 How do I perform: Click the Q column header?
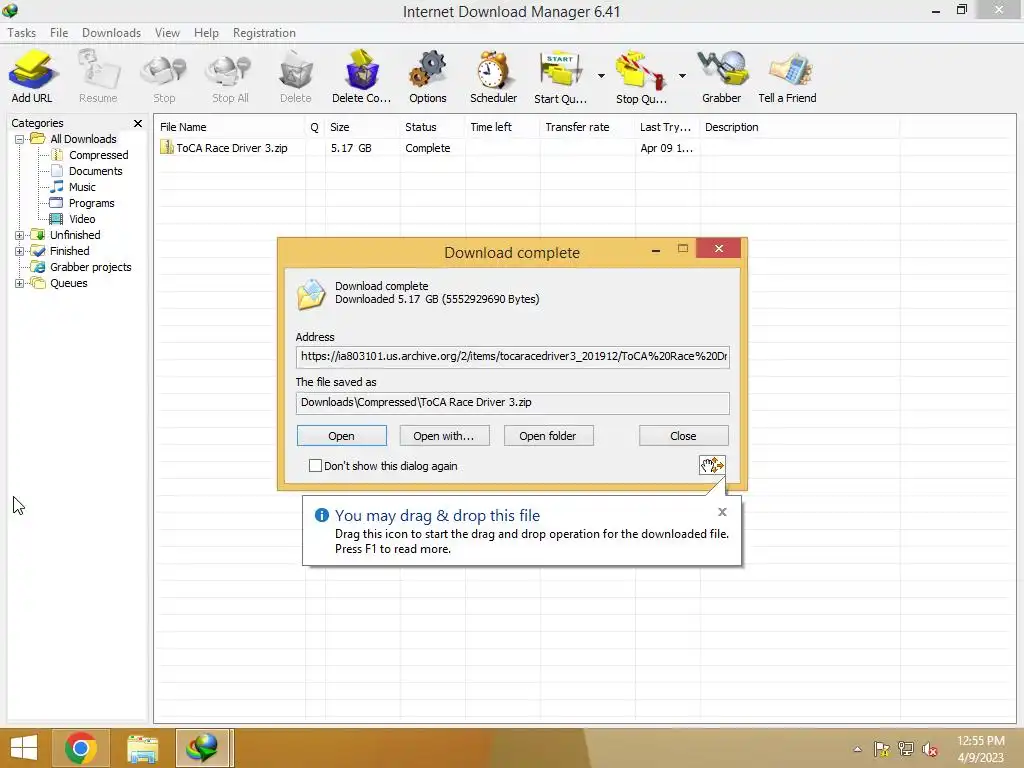tap(314, 127)
